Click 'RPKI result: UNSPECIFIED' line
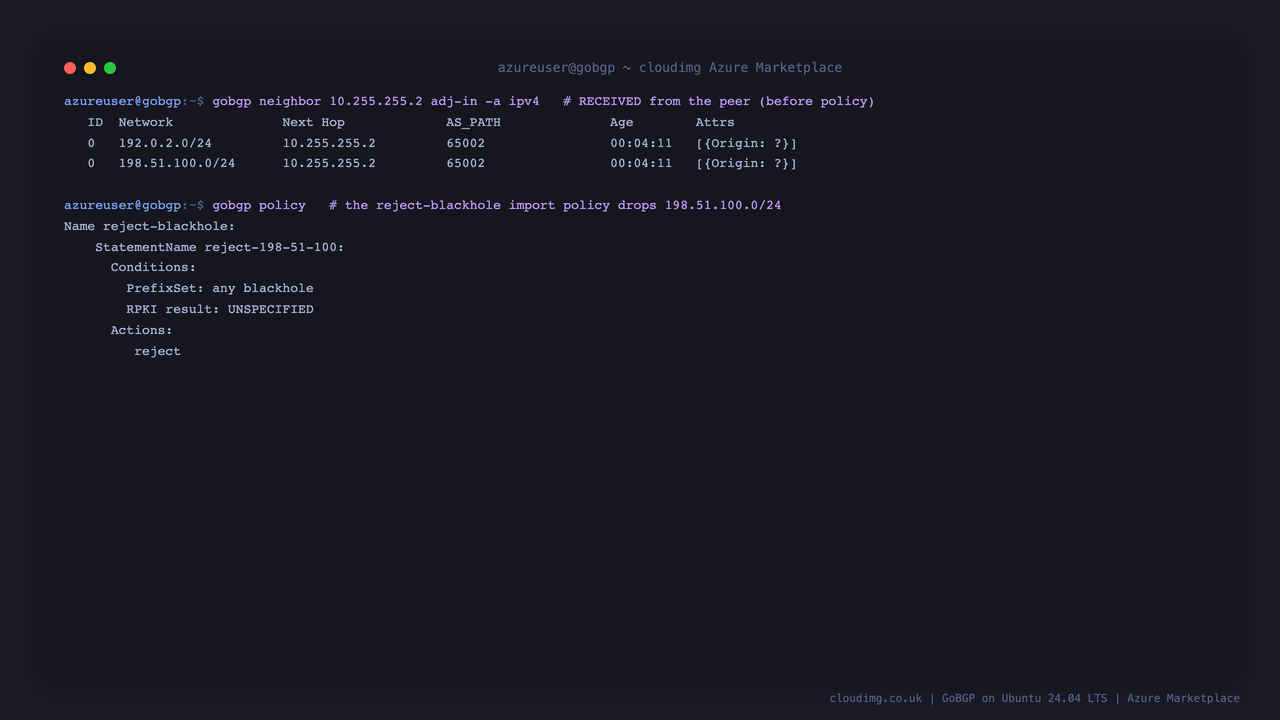The width and height of the screenshot is (1280, 720). point(220,309)
